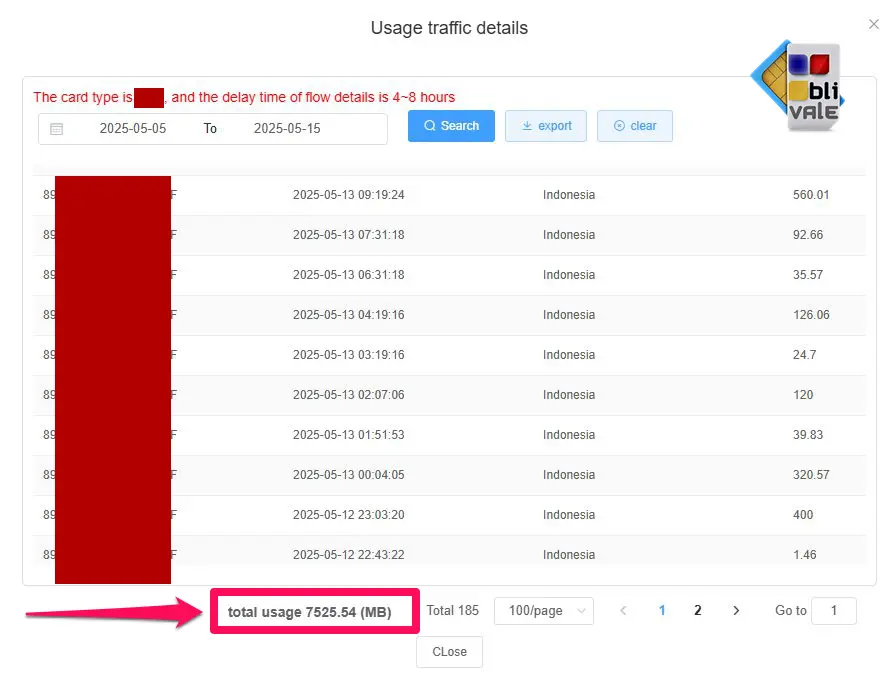Select page 2 in pagination
The height and width of the screenshot is (683, 895).
pyautogui.click(x=698, y=611)
